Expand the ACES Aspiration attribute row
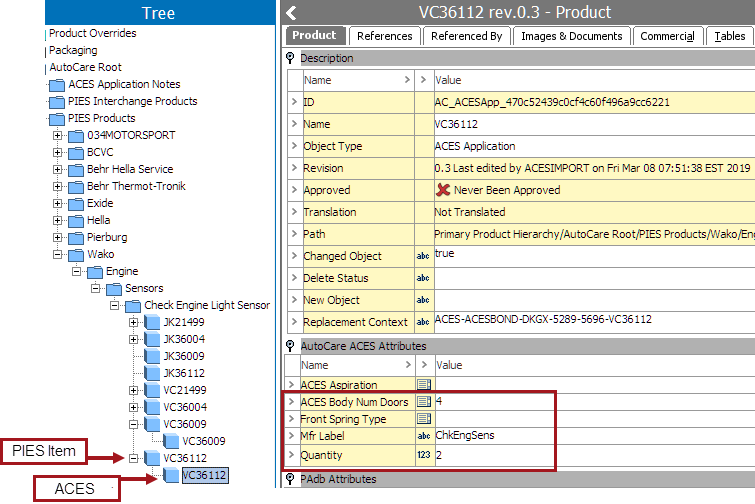Screen dimensions: 755x504 291,385
